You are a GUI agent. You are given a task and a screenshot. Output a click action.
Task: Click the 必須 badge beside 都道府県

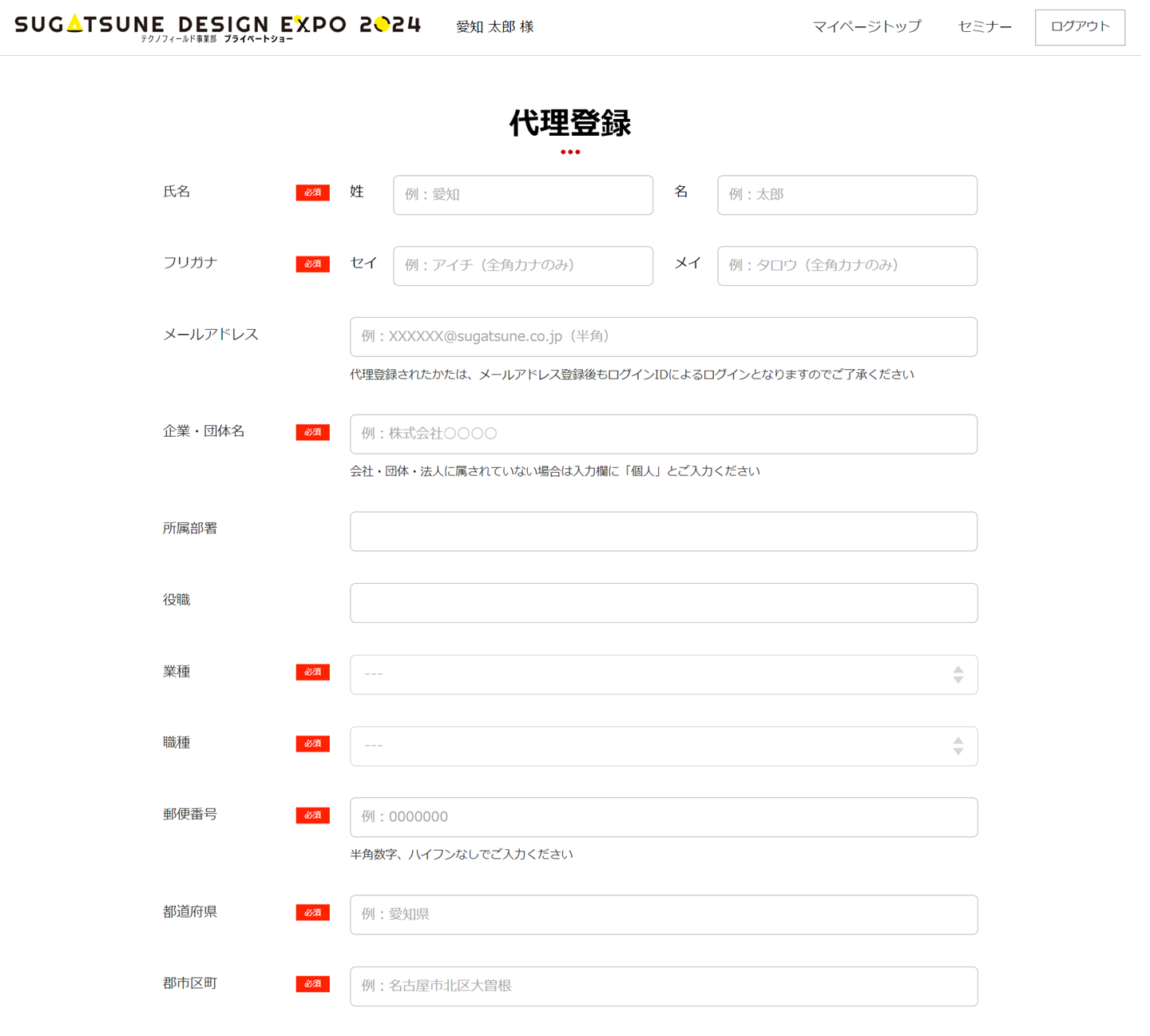click(313, 912)
